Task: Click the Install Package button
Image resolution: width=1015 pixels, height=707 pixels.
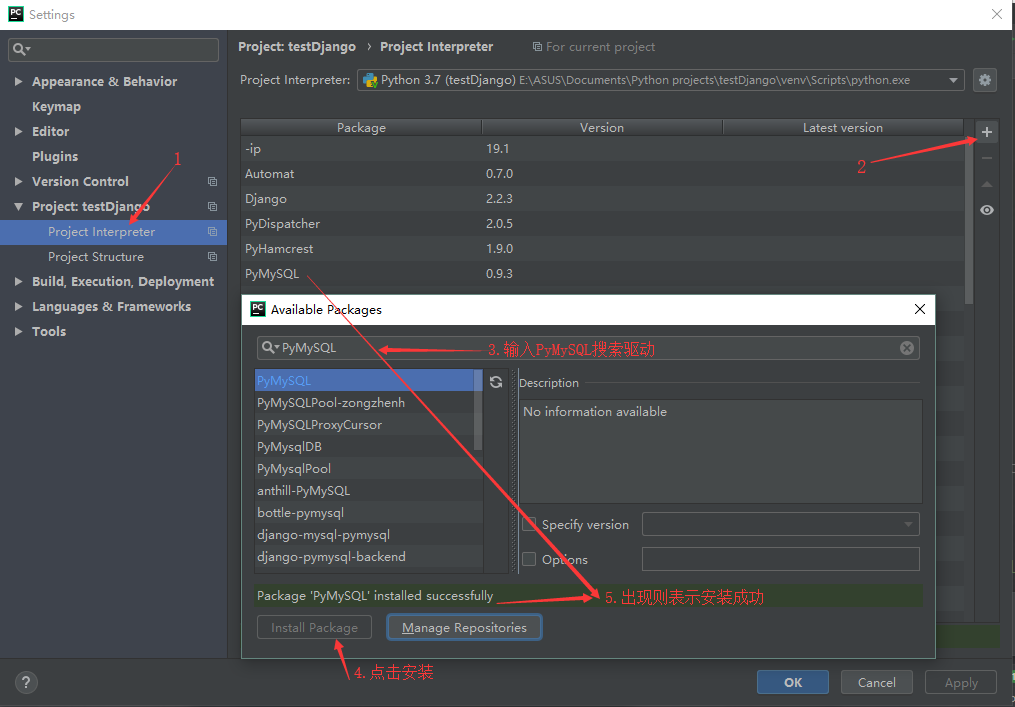Action: (315, 627)
